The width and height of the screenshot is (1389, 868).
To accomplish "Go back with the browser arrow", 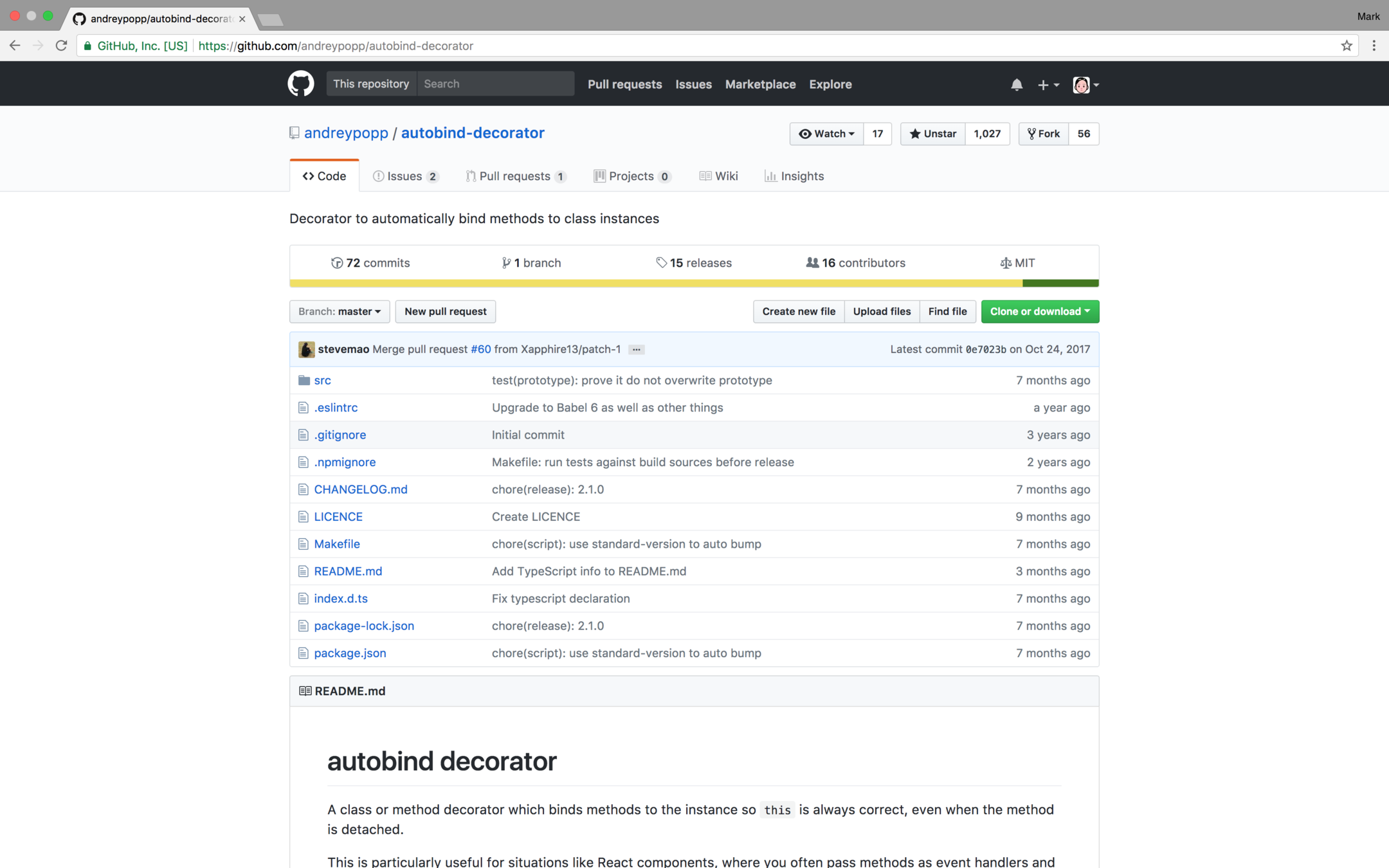I will point(15,46).
